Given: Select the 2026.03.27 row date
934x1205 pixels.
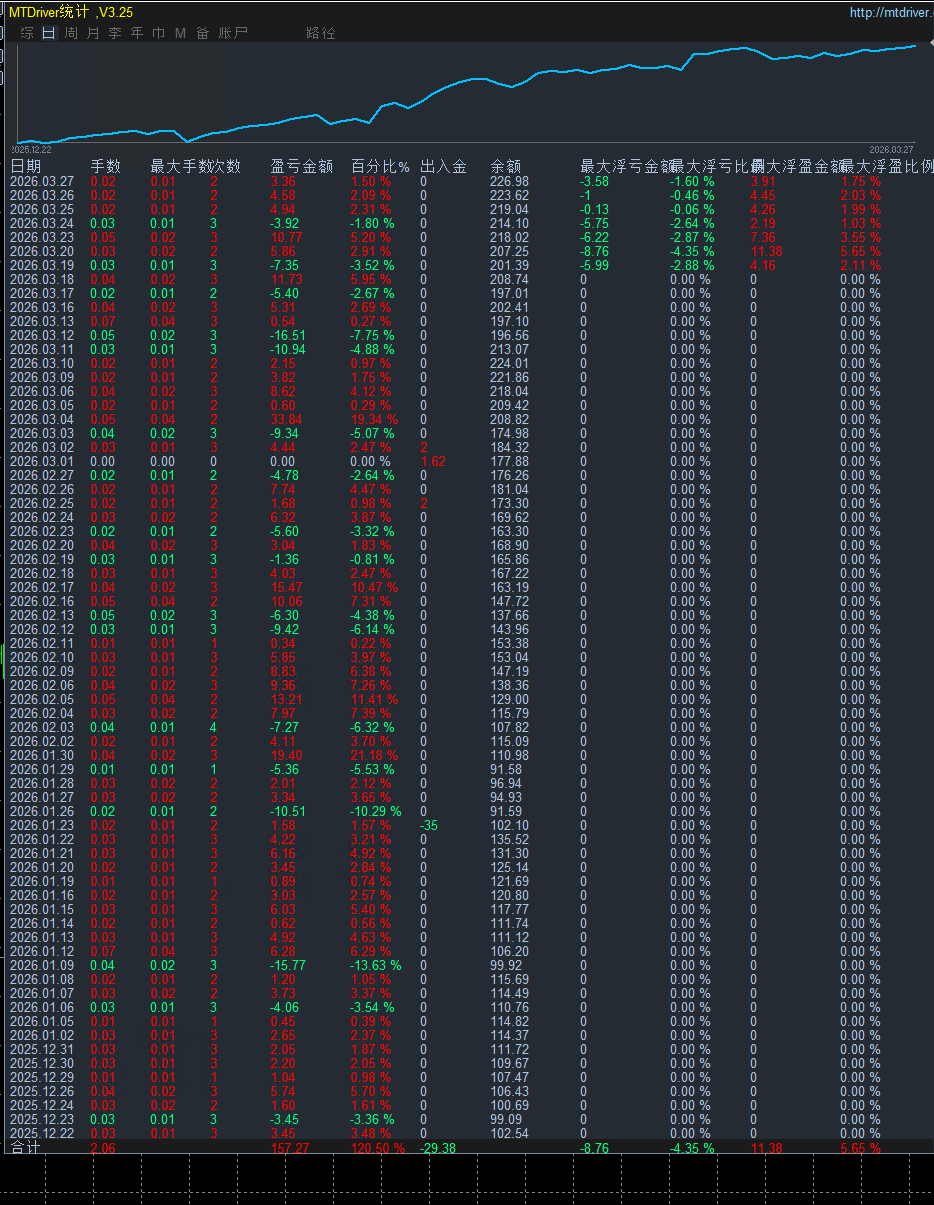Looking at the screenshot, I should click(42, 182).
